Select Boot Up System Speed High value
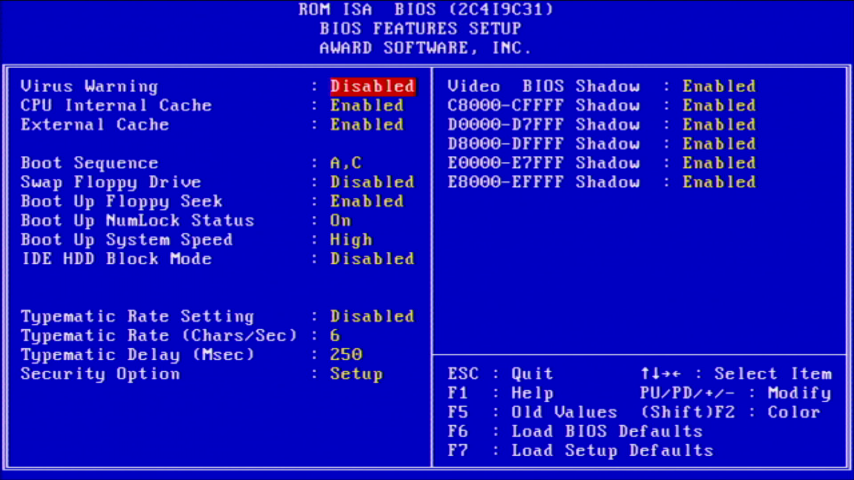The width and height of the screenshot is (854, 480). click(351, 240)
